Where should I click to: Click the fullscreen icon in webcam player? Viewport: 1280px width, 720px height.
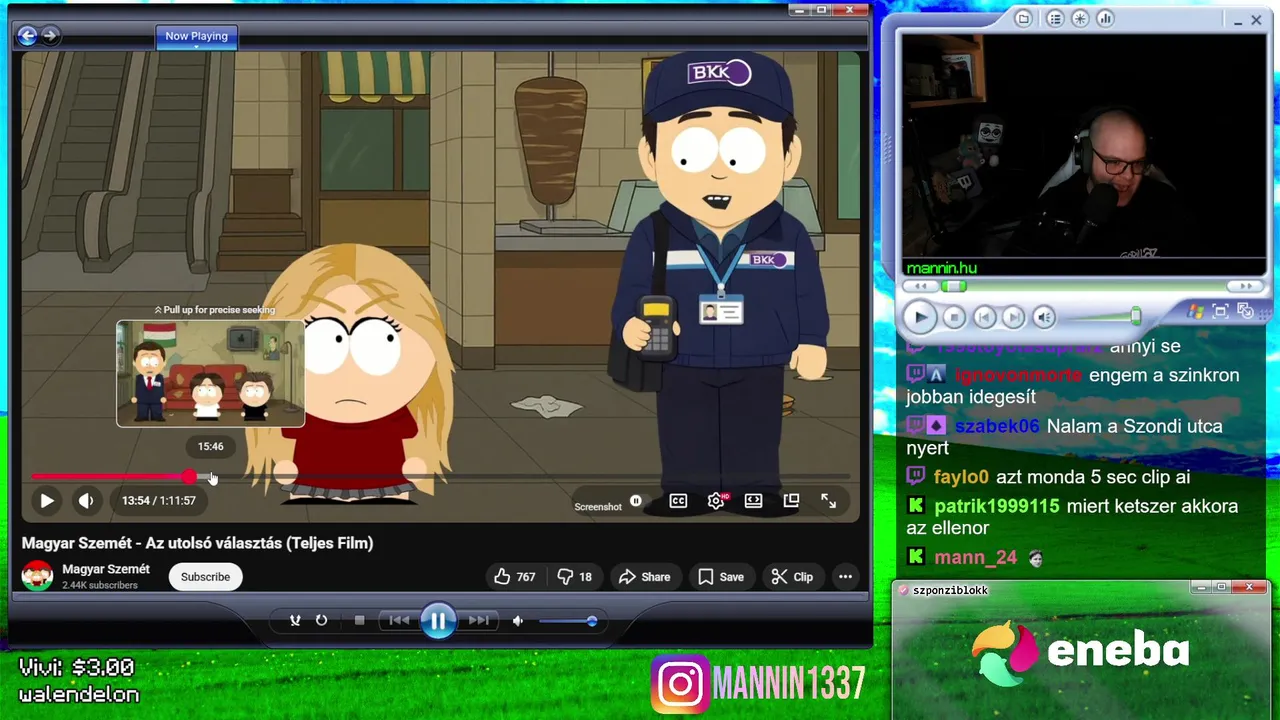(1220, 311)
